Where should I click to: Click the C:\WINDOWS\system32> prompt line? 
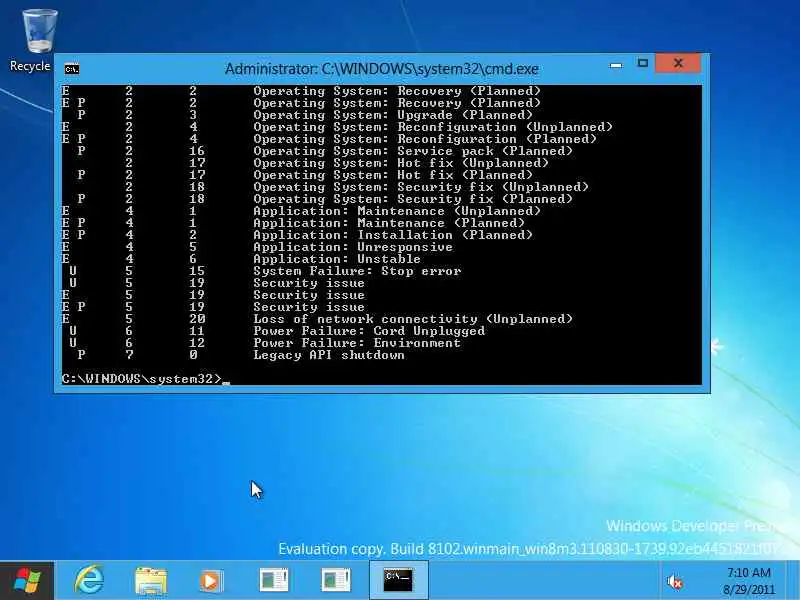(x=145, y=379)
